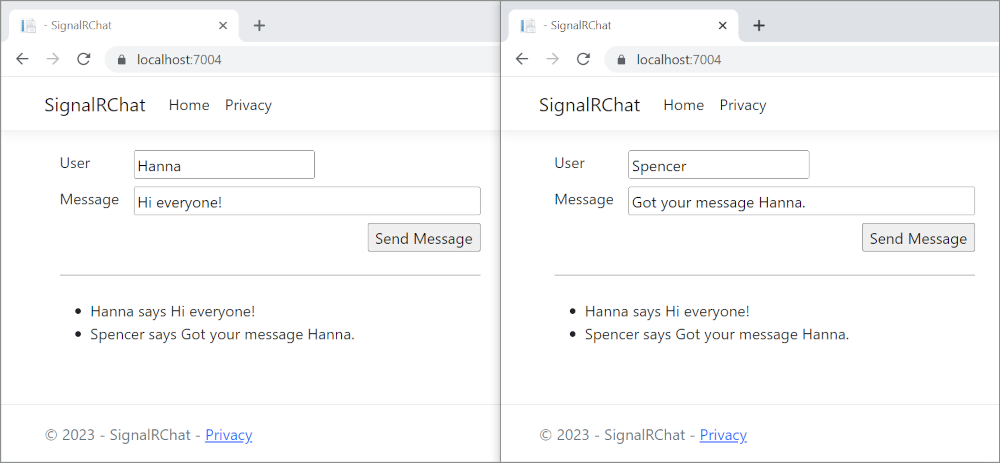Click the lock icon in the left address bar
Viewport: 1000px width, 463px height.
coord(122,60)
